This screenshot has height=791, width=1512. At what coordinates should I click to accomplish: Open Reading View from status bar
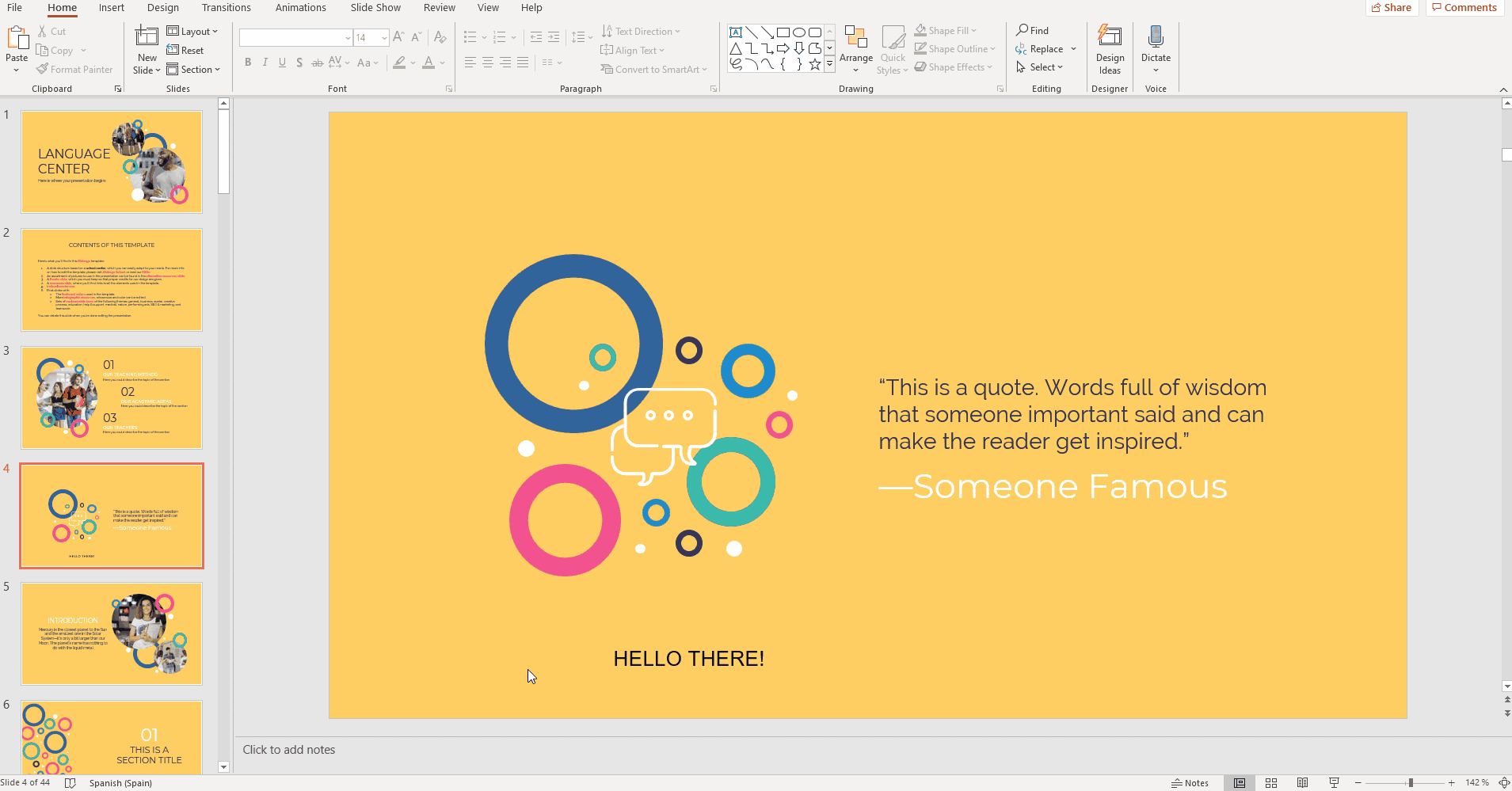(x=1302, y=783)
